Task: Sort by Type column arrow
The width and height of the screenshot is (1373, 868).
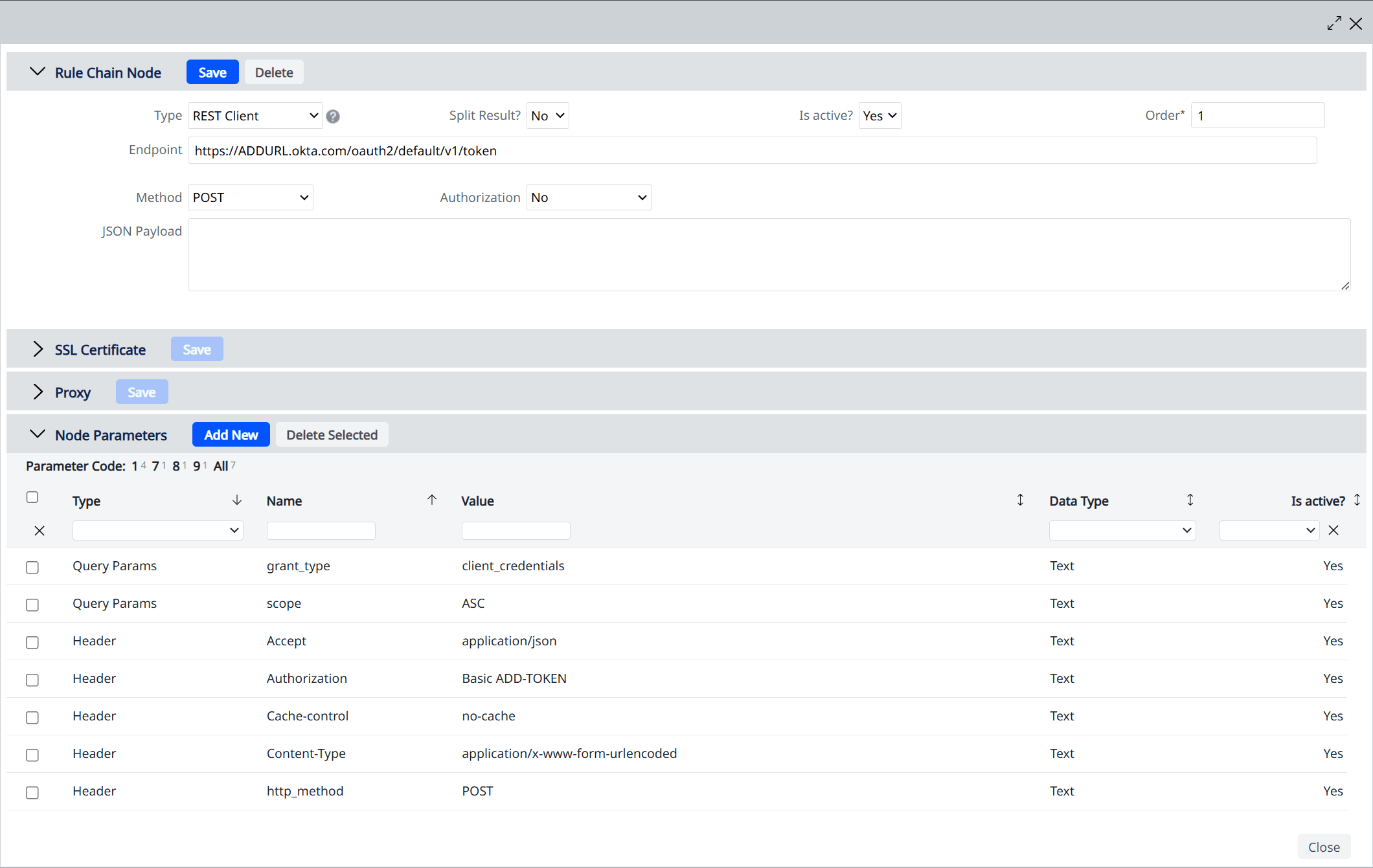Action: coord(237,500)
